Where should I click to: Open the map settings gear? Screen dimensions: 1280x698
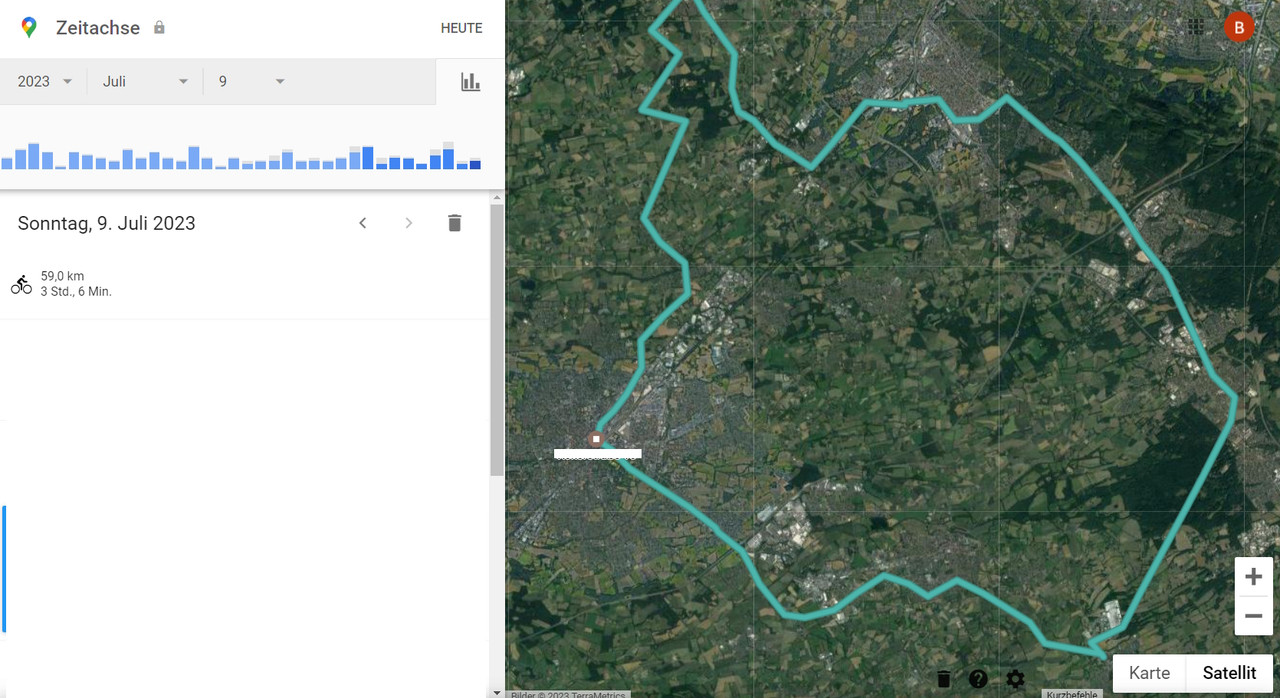pos(1015,679)
